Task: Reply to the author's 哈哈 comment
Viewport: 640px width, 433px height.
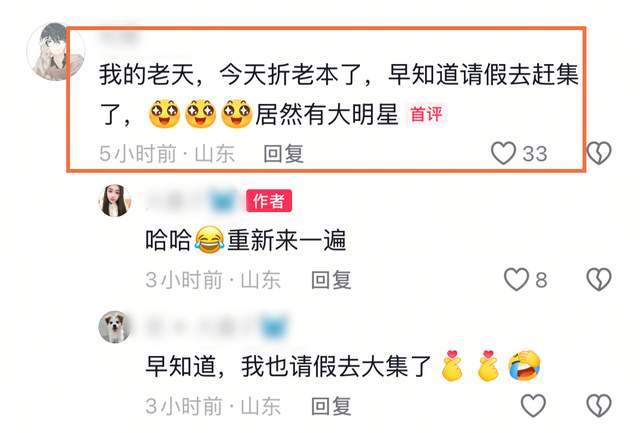Action: tap(331, 280)
